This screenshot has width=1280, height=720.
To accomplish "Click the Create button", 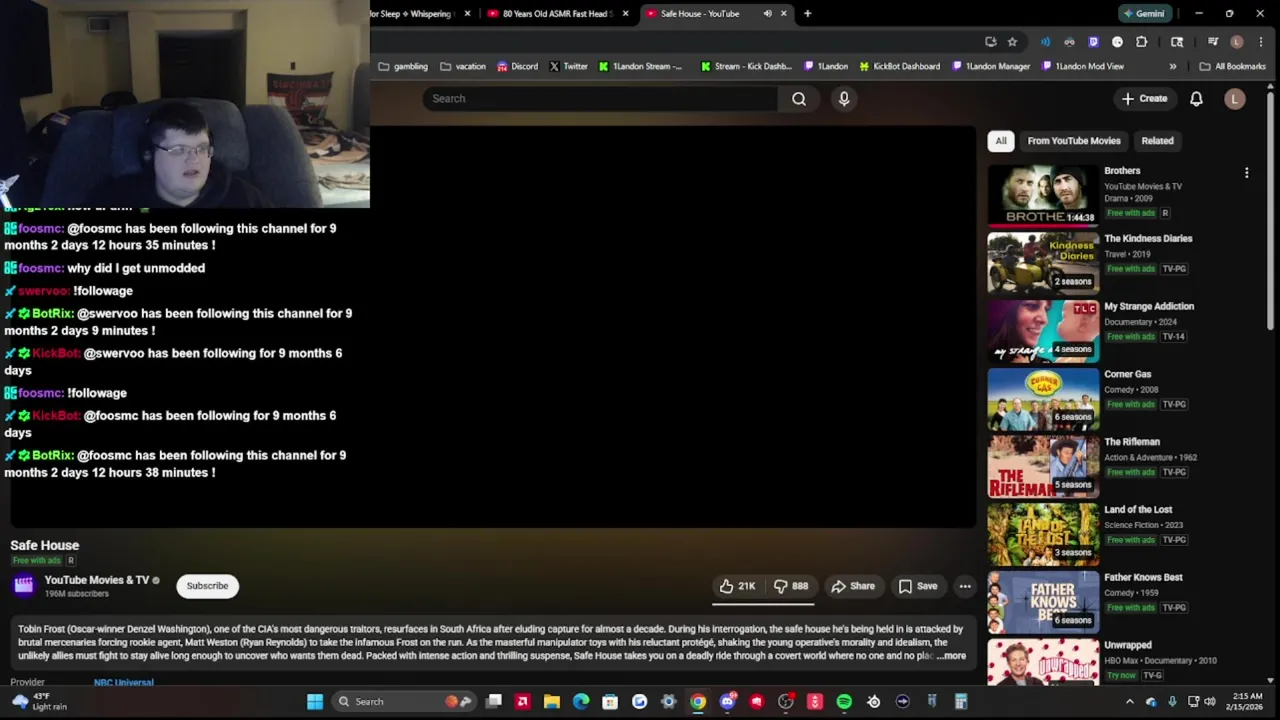I will coord(1144,98).
